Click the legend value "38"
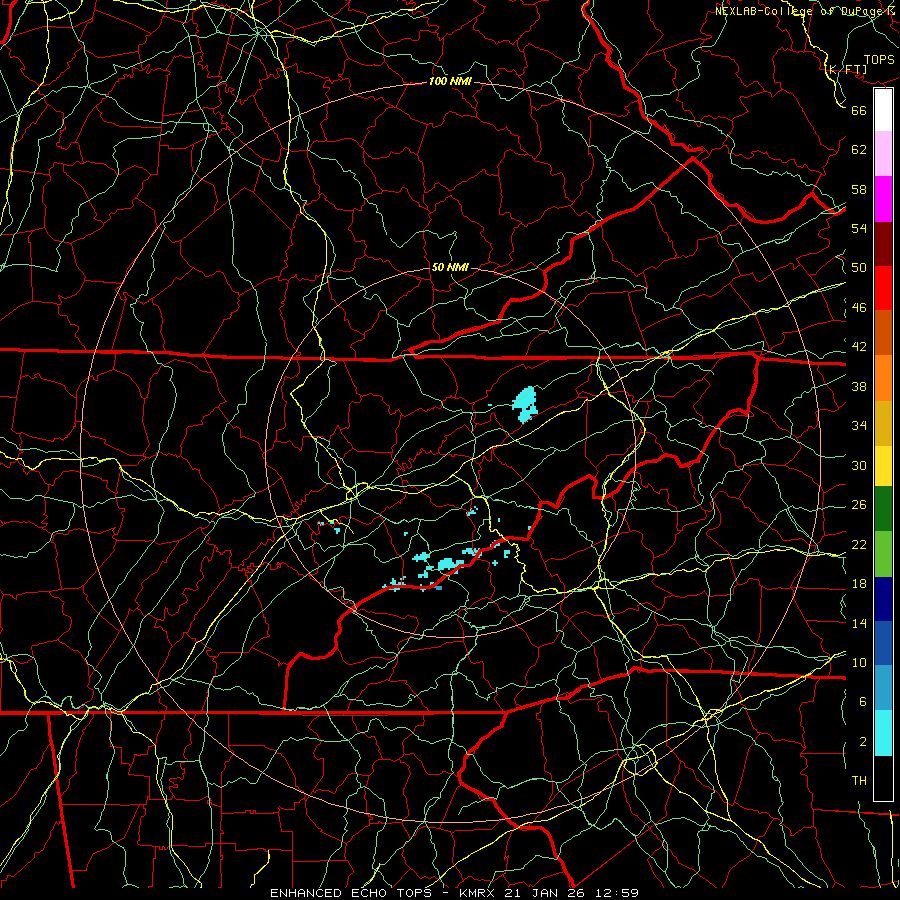Viewport: 900px width, 900px height. [x=859, y=386]
